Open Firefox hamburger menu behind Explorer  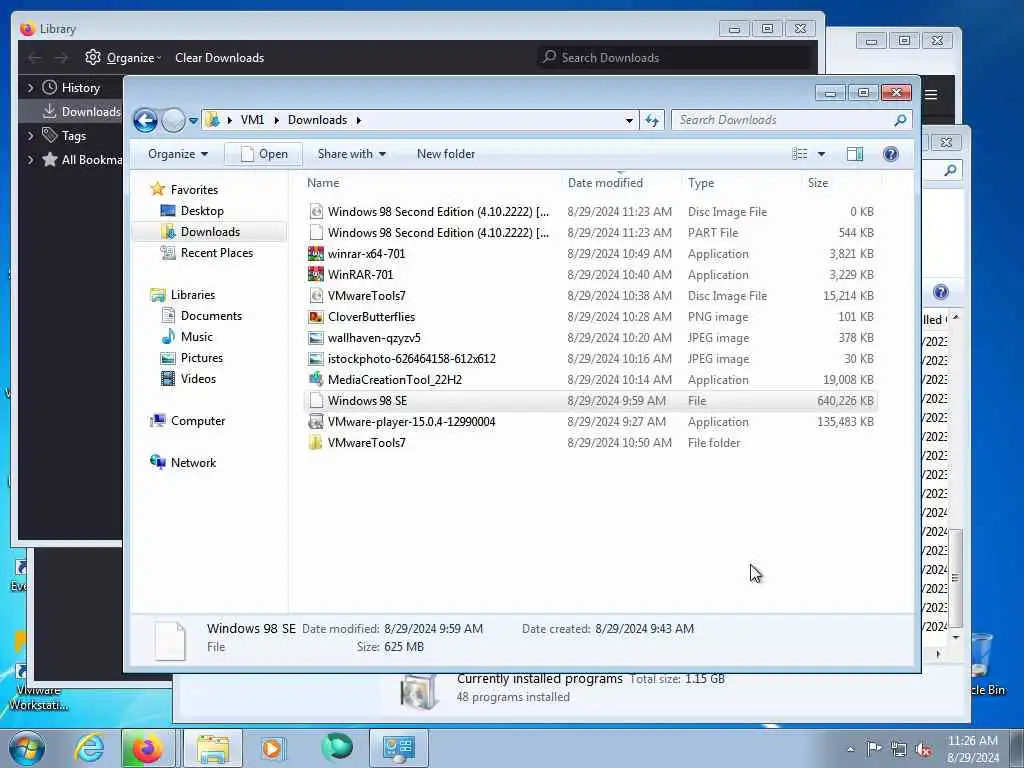pos(931,95)
